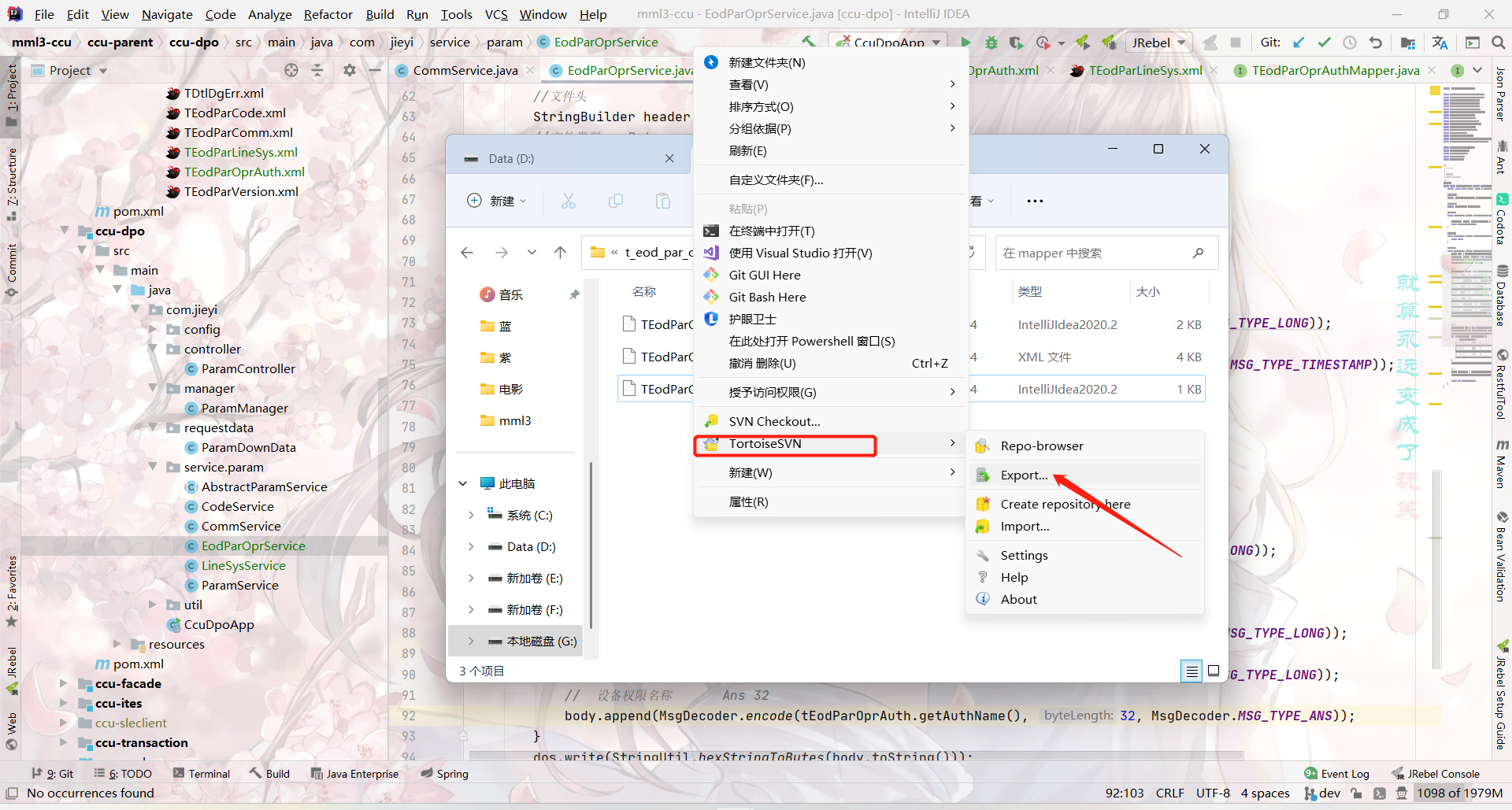The image size is (1512, 810).
Task: Click the memory usage indicator bar
Action: click(x=1459, y=793)
